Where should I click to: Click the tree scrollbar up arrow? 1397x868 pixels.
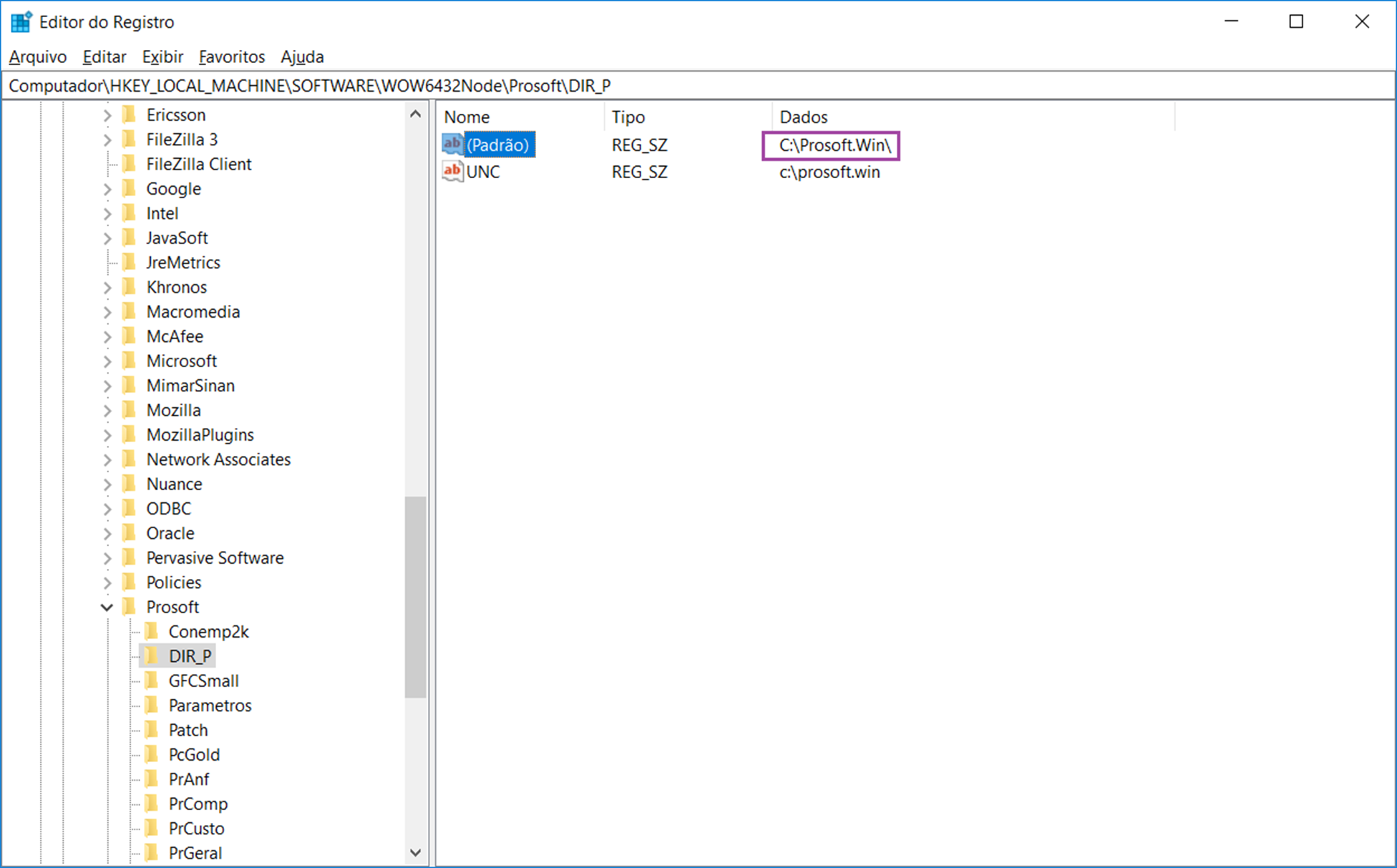416,114
